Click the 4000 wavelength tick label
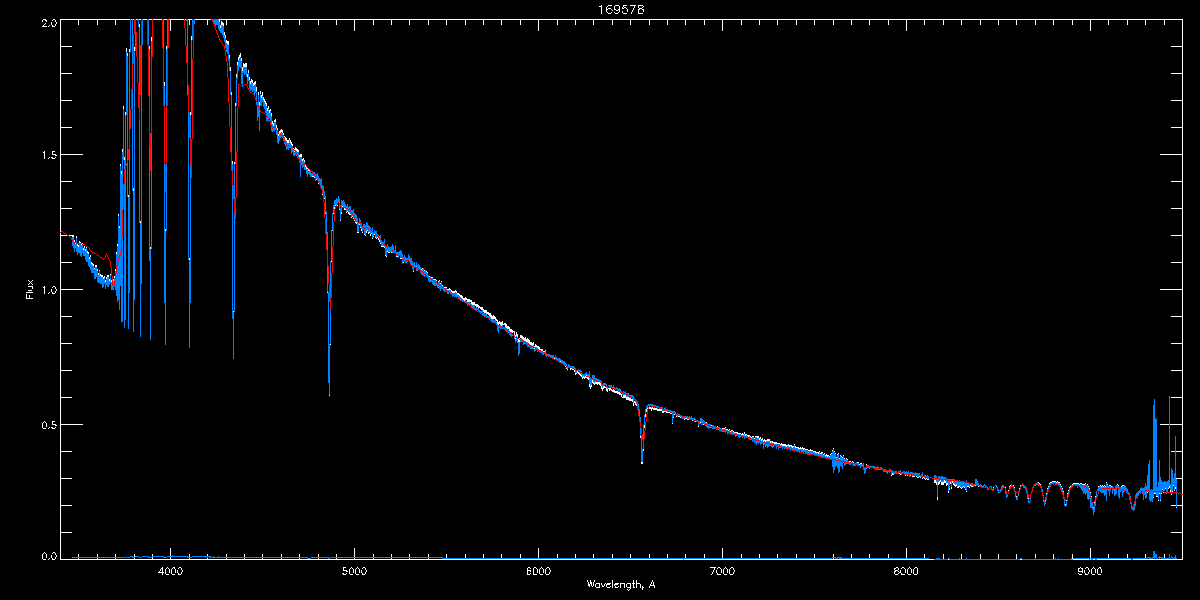The height and width of the screenshot is (600, 1200). pos(170,571)
